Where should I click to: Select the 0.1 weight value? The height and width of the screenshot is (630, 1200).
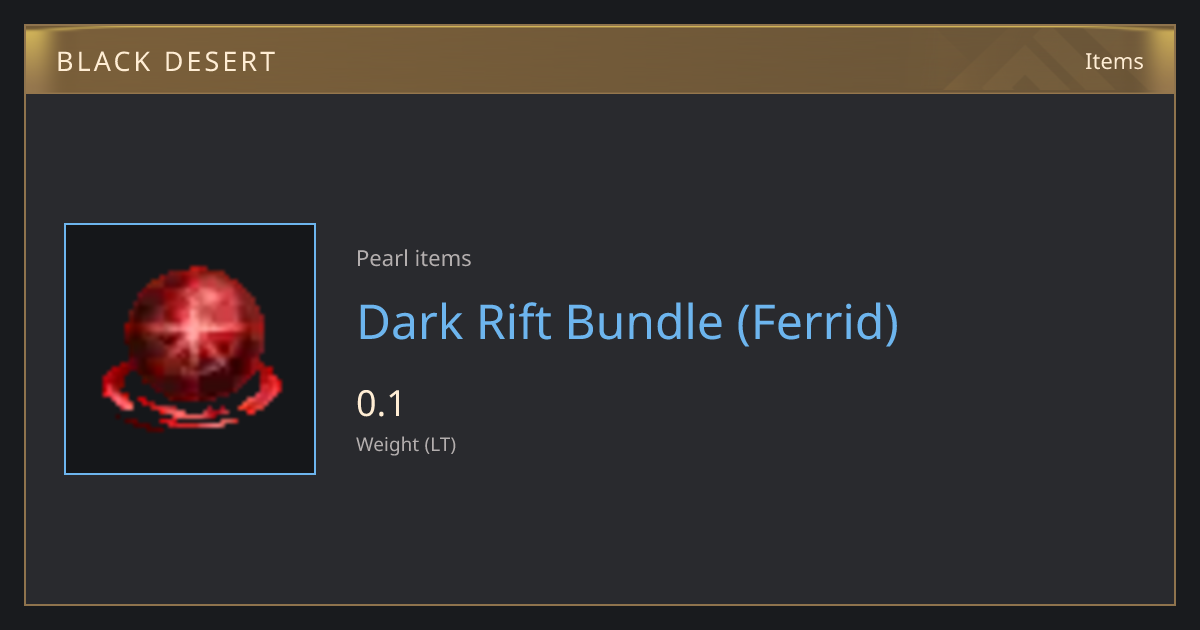(x=380, y=404)
